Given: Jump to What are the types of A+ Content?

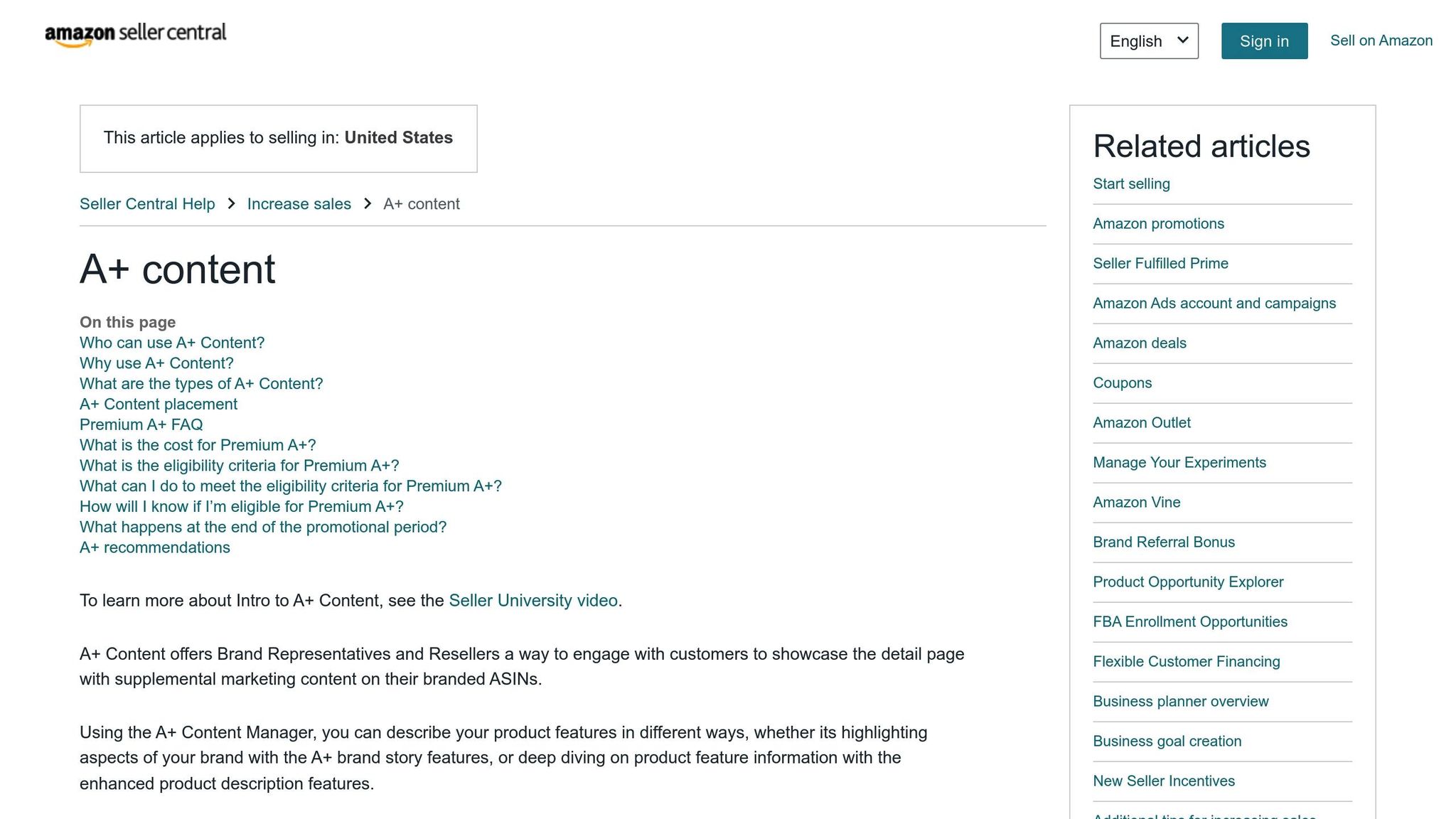Looking at the screenshot, I should pos(201,384).
